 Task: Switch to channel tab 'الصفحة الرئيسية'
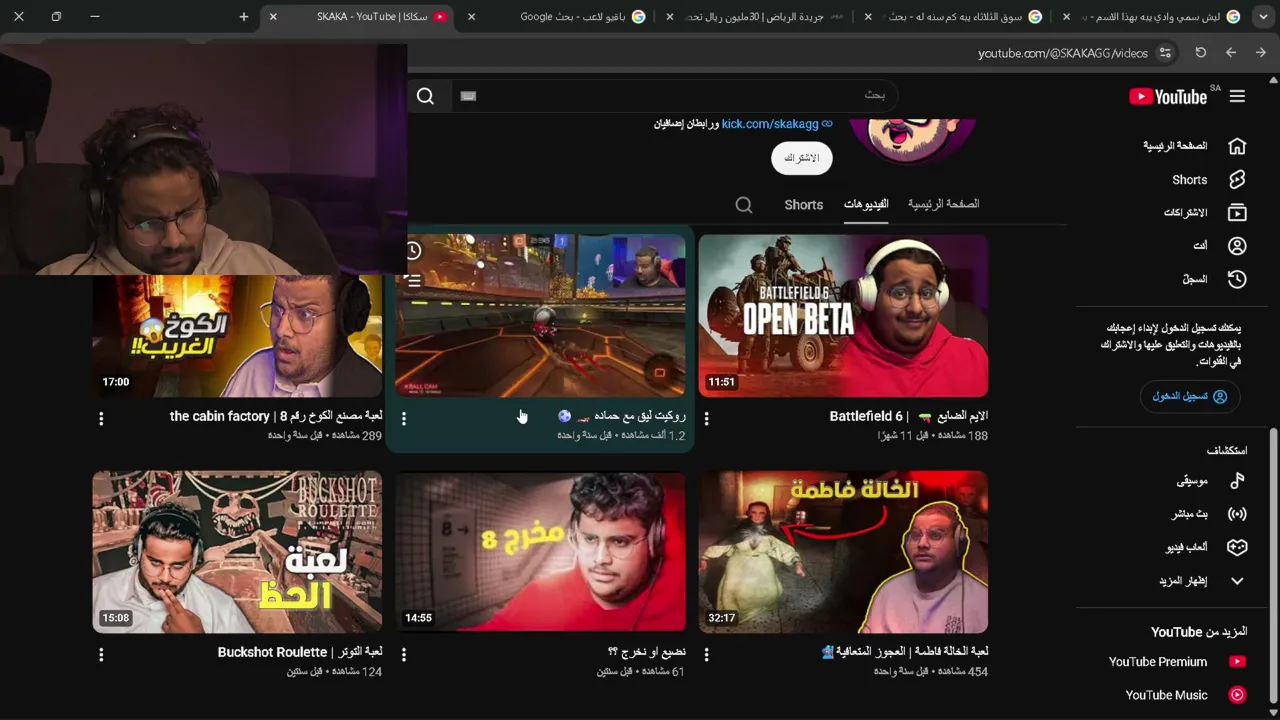coord(943,204)
